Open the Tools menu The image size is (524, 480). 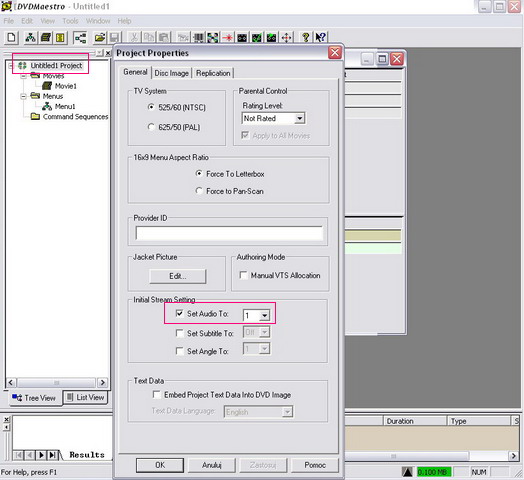[x=70, y=21]
